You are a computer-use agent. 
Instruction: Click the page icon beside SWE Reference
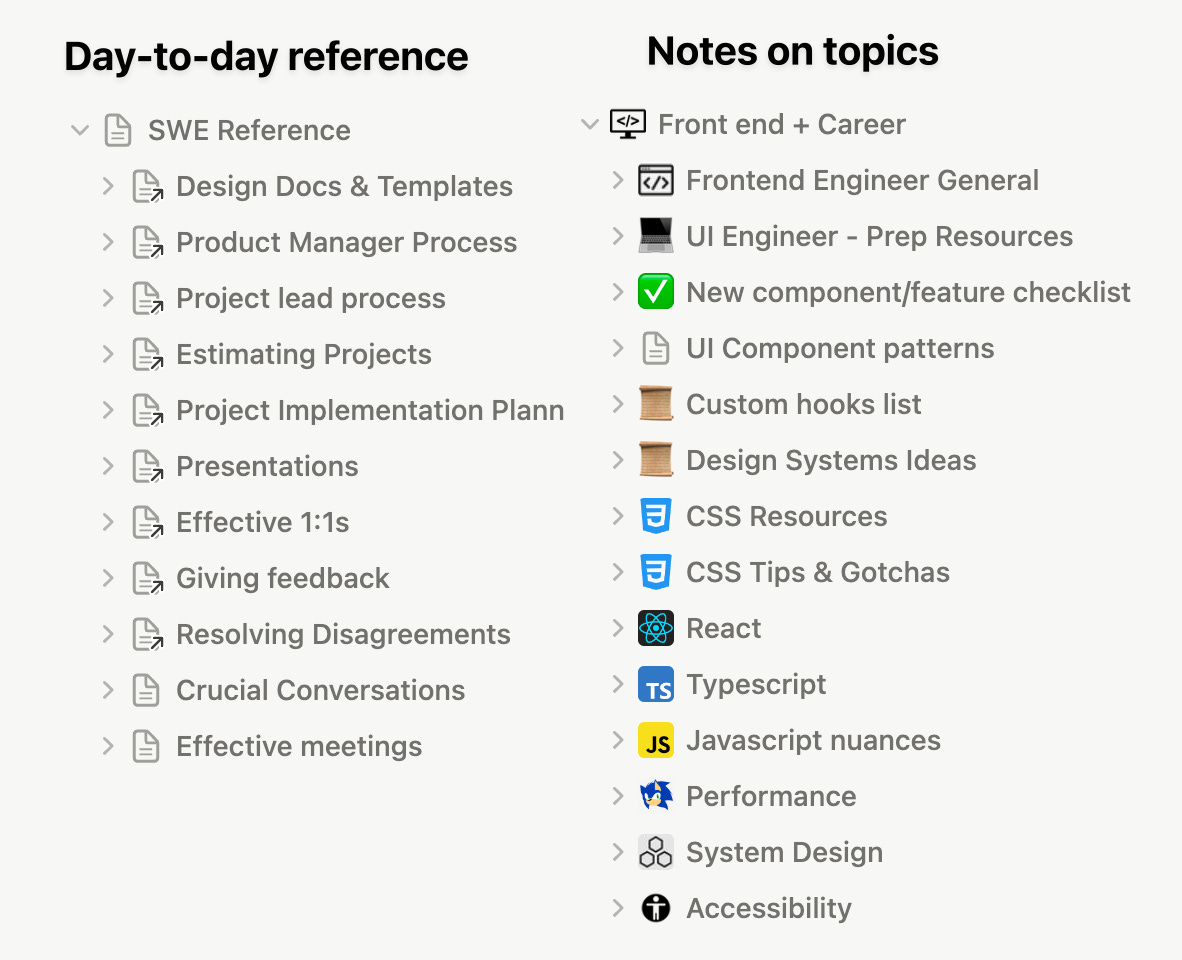(117, 130)
